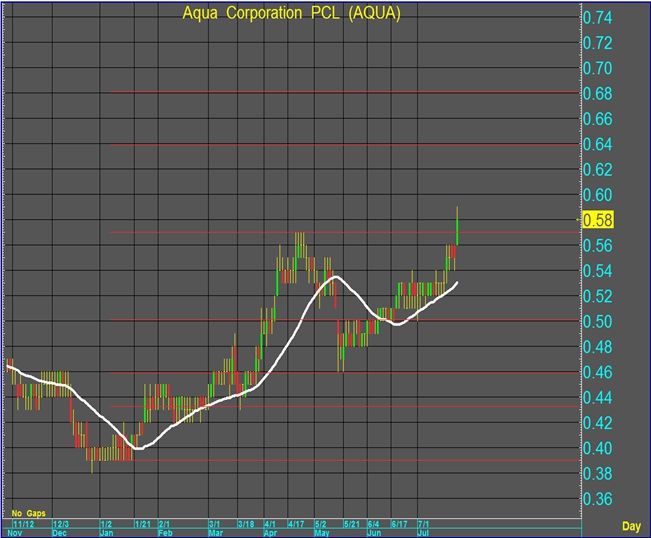Click the 0.62 price axis label
Image resolution: width=651 pixels, height=538 pixels.
[597, 170]
